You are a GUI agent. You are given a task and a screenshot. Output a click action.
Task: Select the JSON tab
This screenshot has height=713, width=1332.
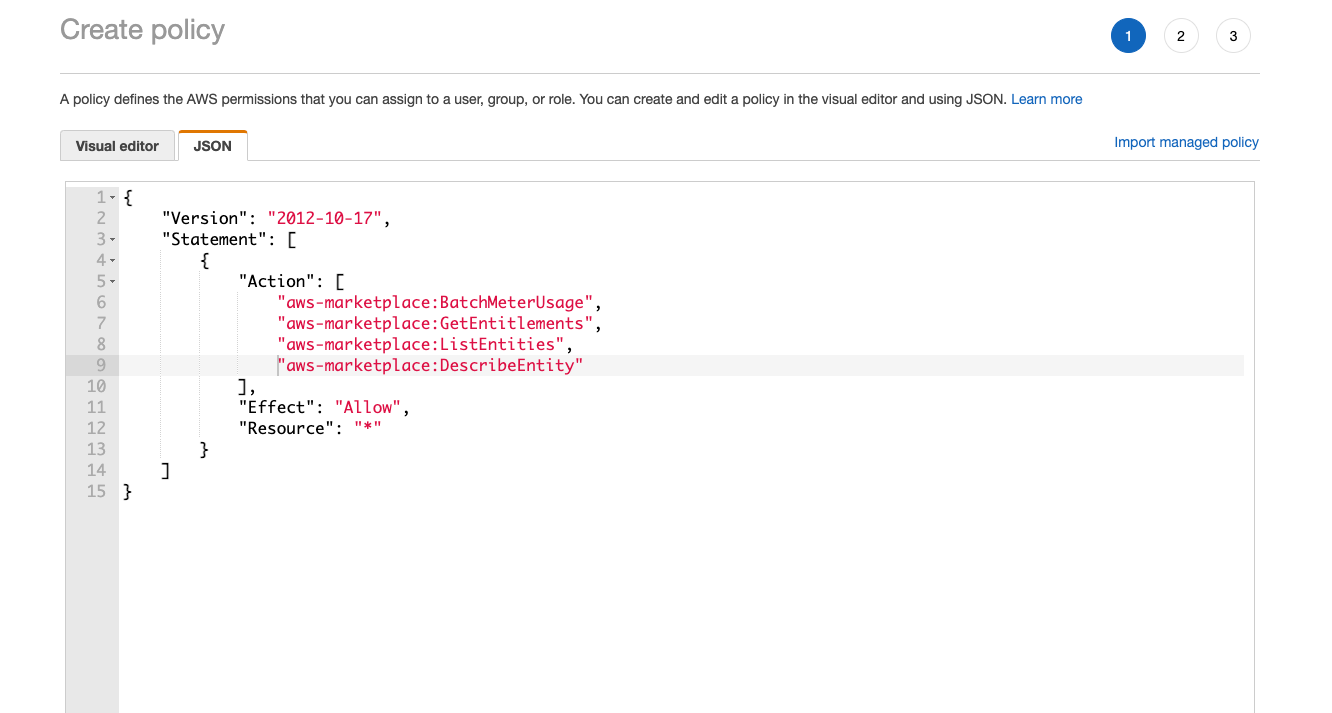(x=212, y=146)
